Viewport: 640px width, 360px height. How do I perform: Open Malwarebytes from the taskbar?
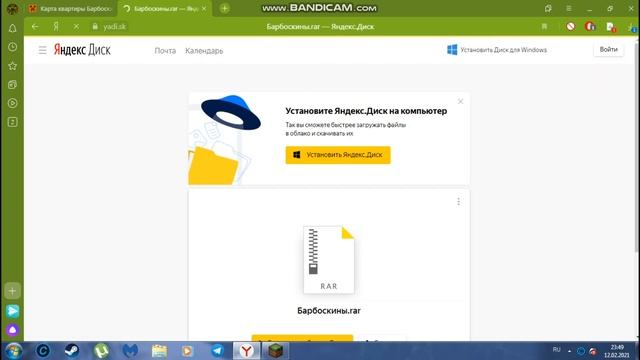(130, 351)
